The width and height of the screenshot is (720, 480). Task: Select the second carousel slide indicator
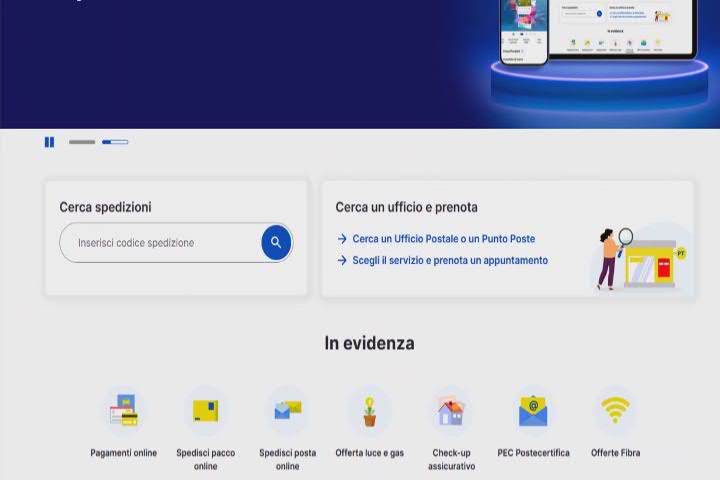pos(115,142)
